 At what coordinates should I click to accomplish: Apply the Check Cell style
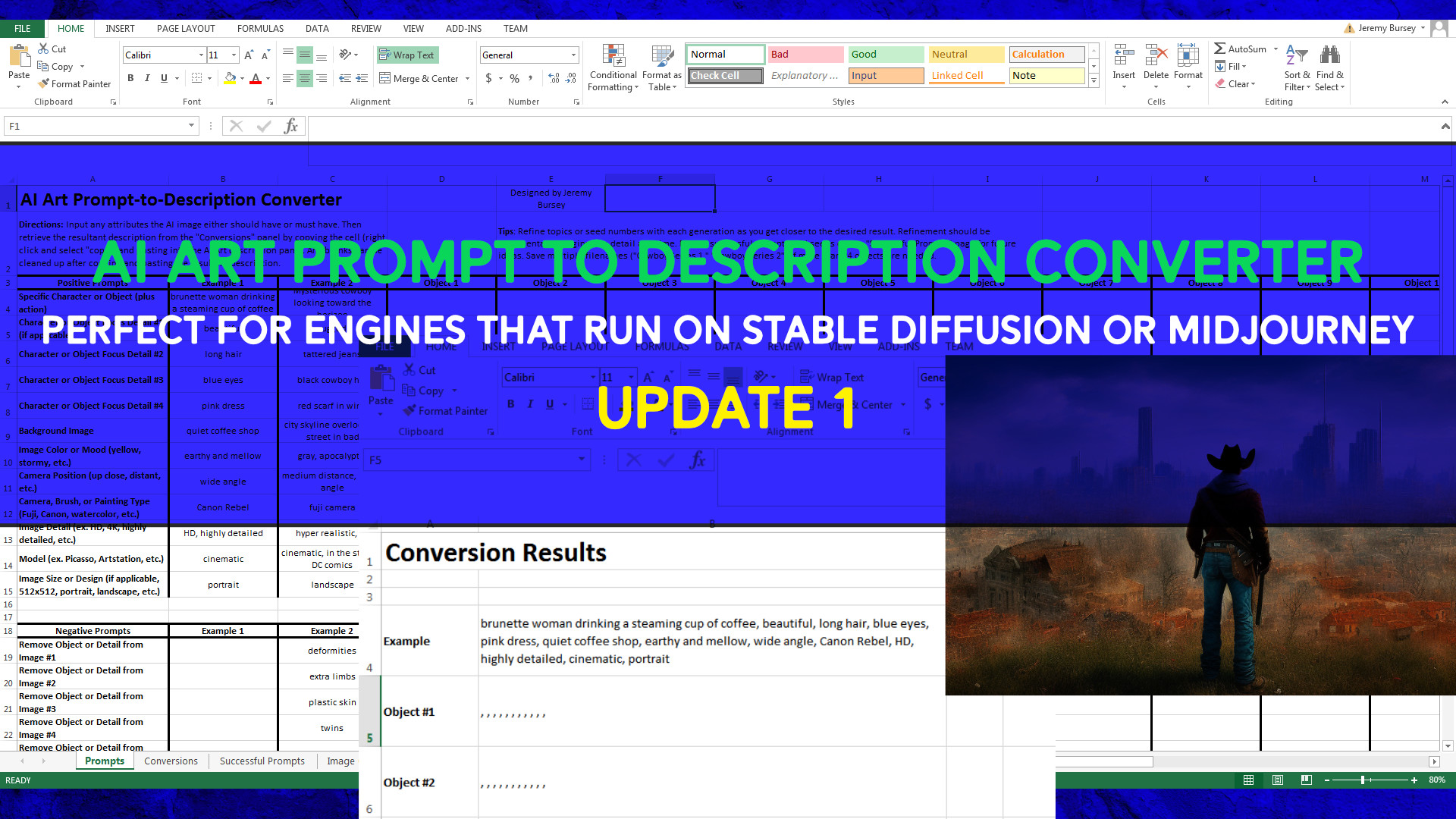coord(725,75)
